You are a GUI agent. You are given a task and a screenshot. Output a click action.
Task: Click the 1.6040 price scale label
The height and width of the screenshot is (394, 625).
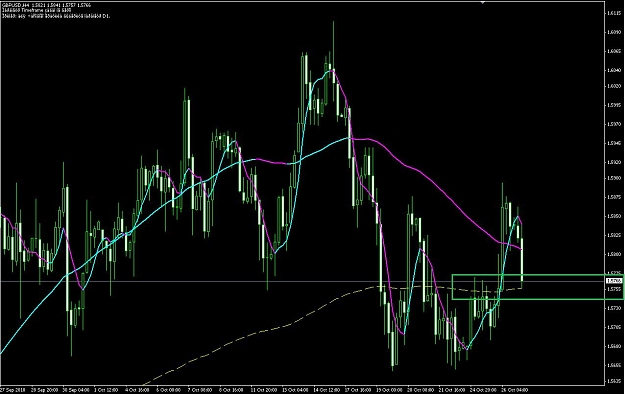(614, 70)
